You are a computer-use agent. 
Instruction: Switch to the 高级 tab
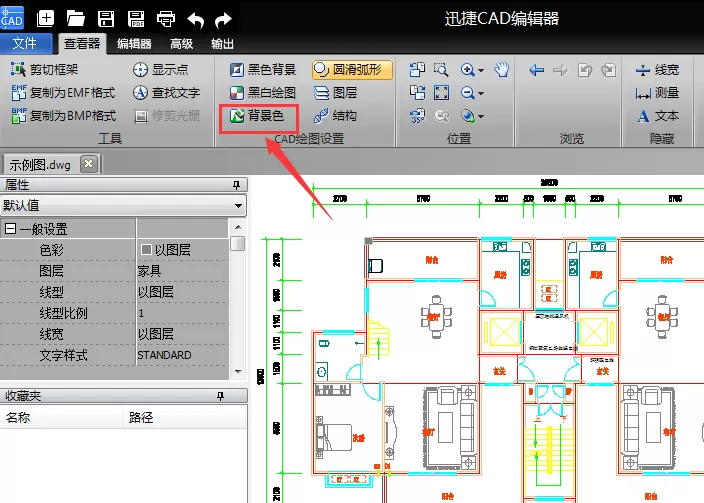click(181, 44)
